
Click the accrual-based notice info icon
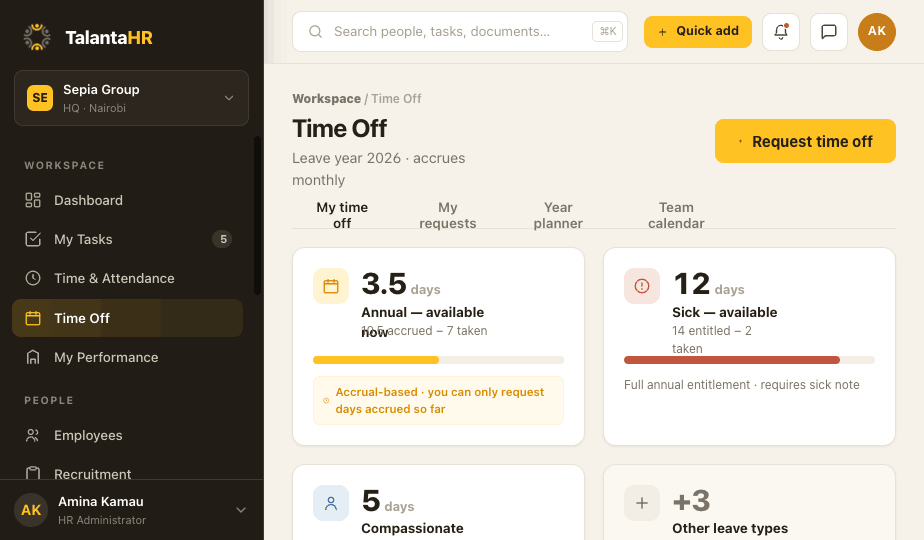coord(326,400)
